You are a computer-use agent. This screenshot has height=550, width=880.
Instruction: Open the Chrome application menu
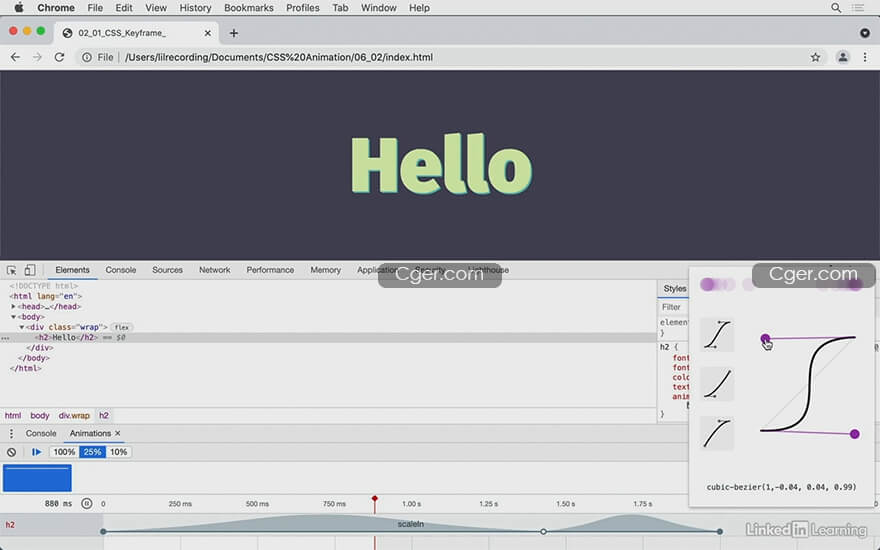(x=56, y=8)
